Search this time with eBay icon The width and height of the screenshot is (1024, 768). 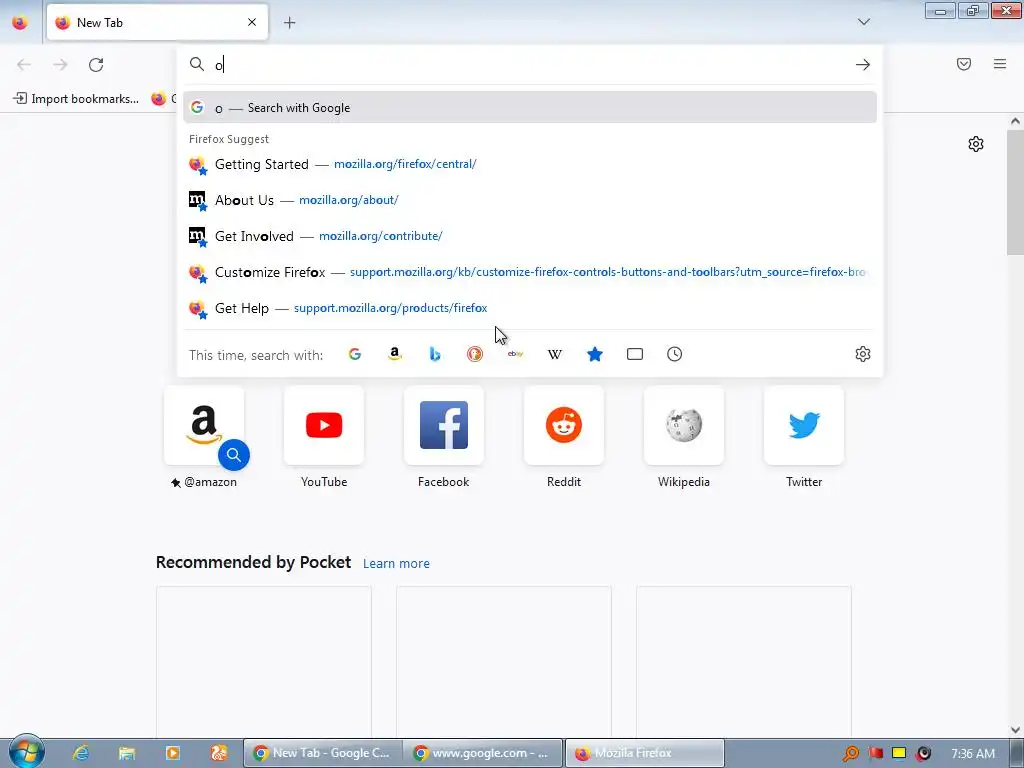coord(515,354)
